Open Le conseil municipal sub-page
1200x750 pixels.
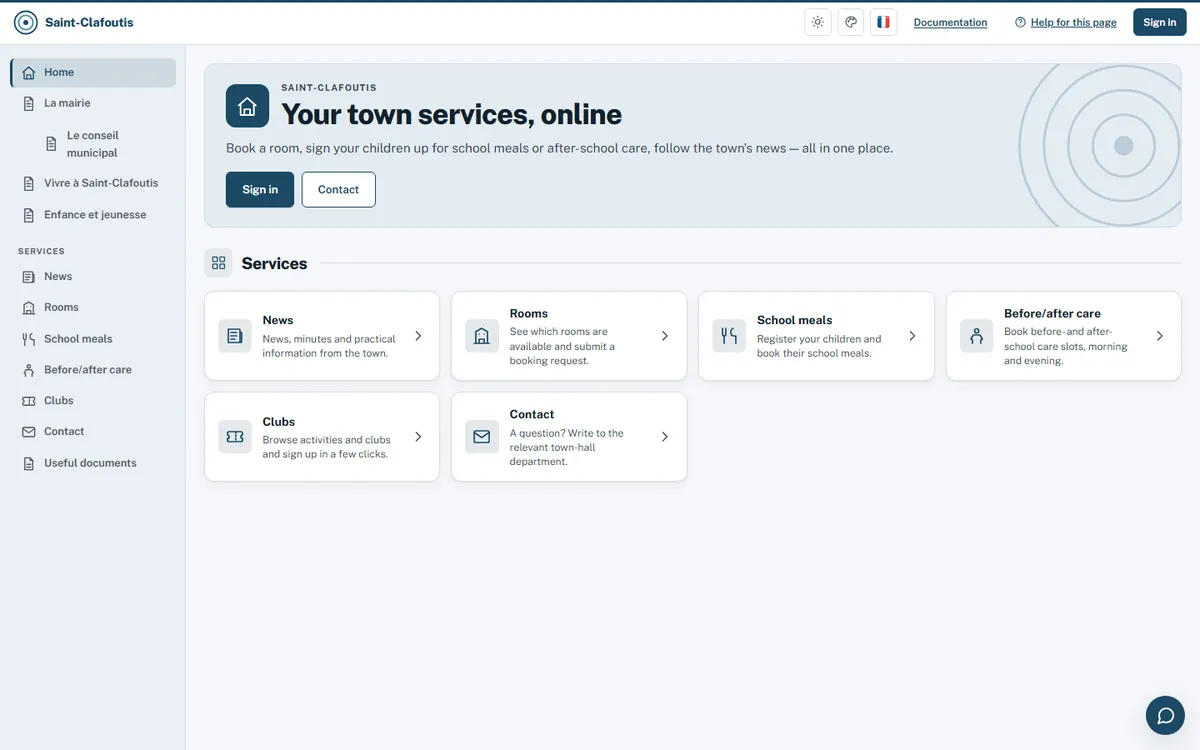(105, 144)
